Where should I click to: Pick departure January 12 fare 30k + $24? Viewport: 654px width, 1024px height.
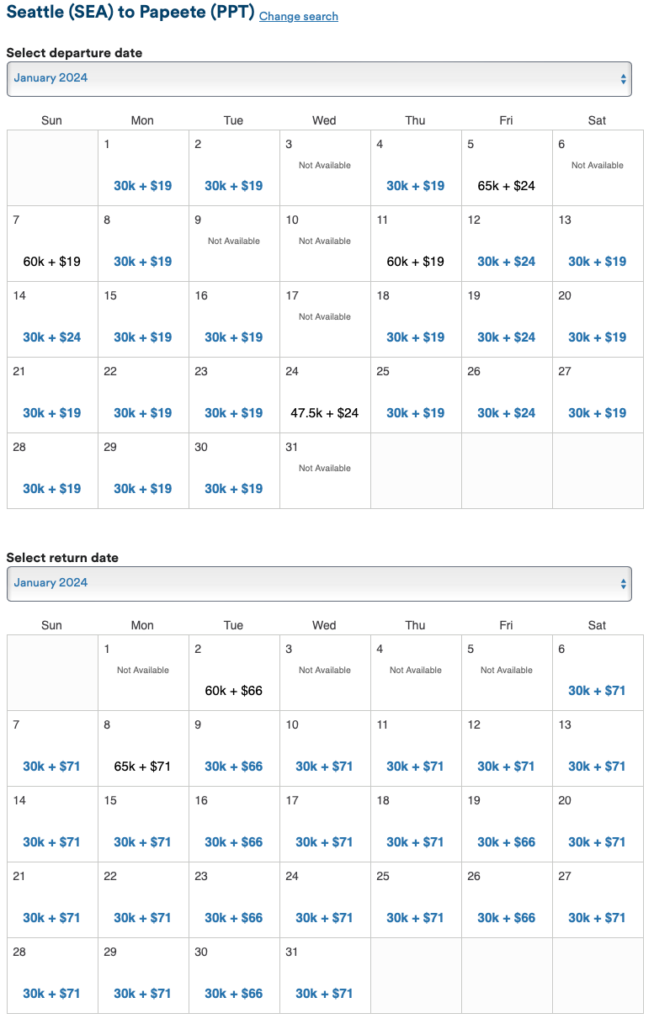tap(507, 262)
